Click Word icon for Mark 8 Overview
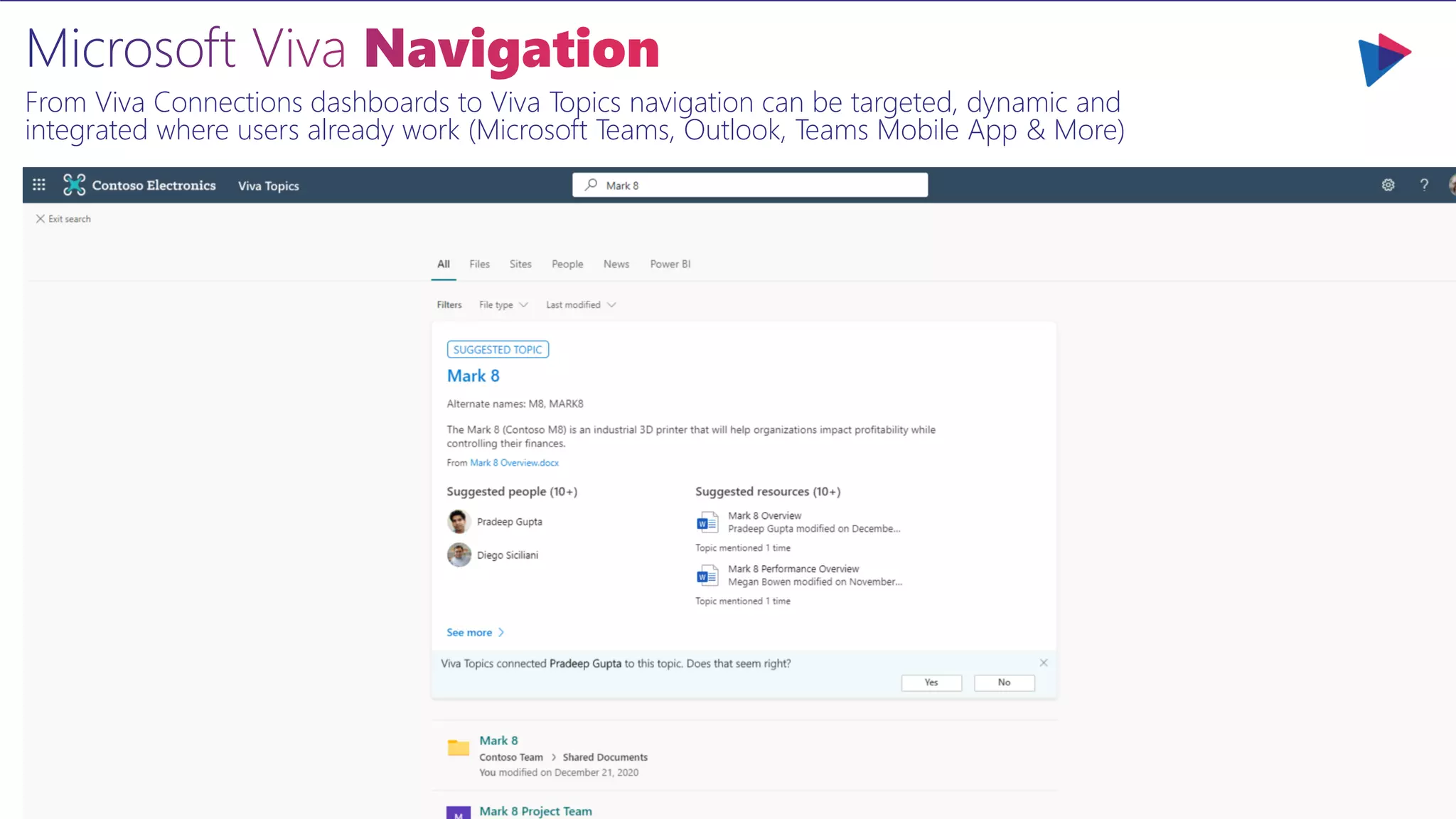Image resolution: width=1456 pixels, height=819 pixels. point(707,523)
